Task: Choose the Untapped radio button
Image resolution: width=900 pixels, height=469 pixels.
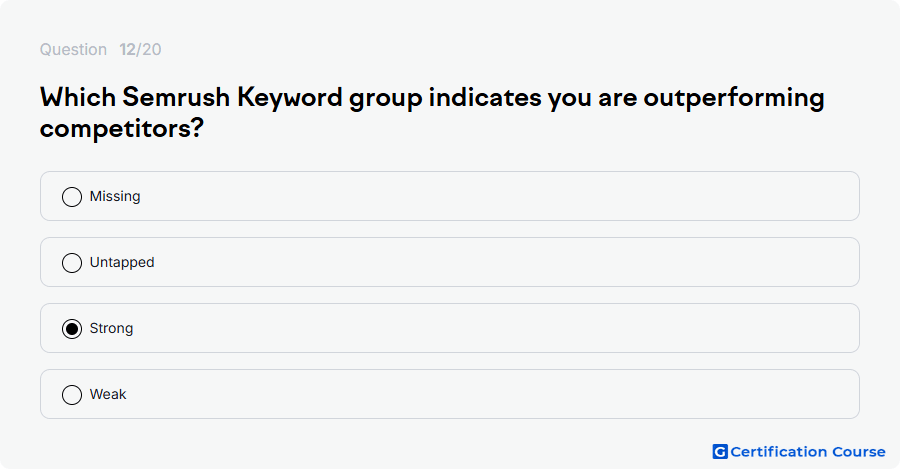Action: pyautogui.click(x=72, y=263)
